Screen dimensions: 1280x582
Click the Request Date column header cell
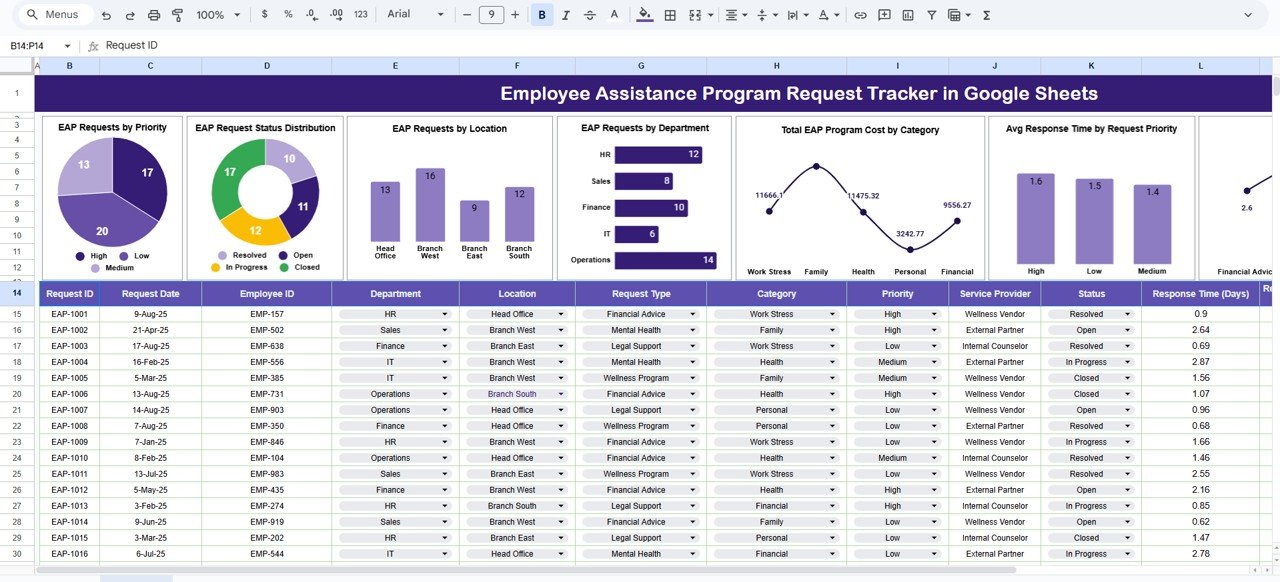(x=150, y=294)
